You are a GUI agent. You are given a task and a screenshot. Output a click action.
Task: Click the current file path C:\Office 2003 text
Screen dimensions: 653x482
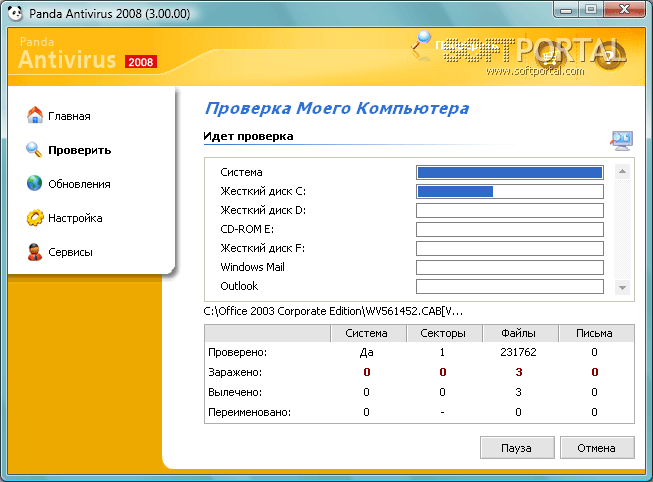coord(333,311)
